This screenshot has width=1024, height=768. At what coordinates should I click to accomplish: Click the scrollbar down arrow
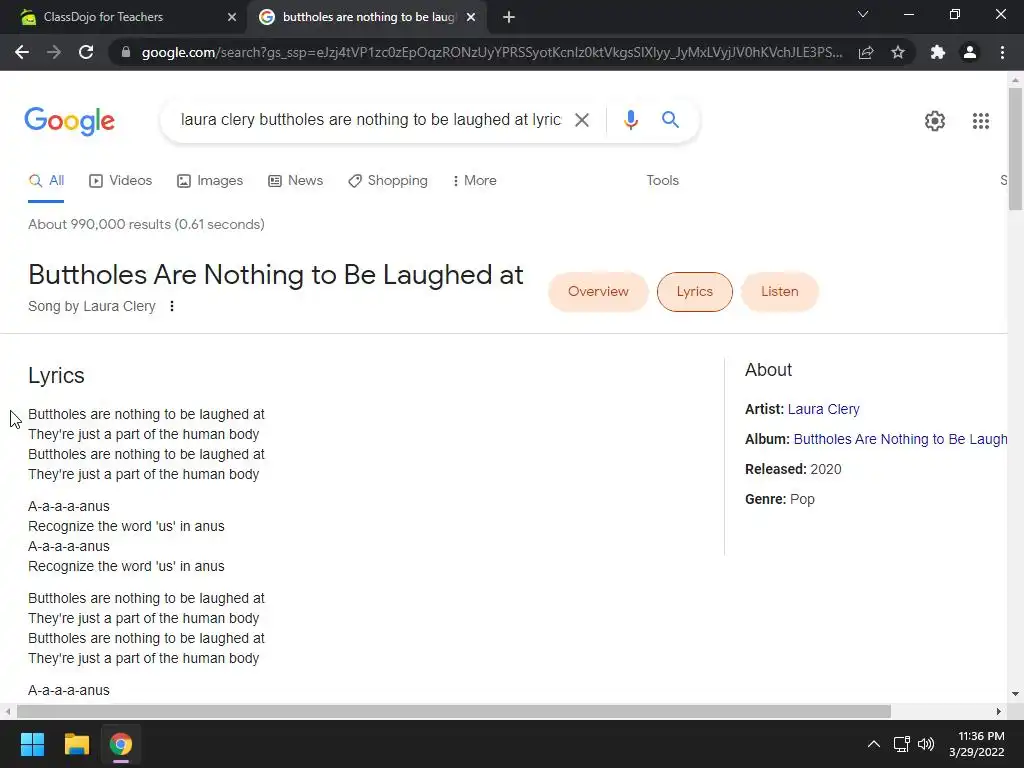[1015, 694]
